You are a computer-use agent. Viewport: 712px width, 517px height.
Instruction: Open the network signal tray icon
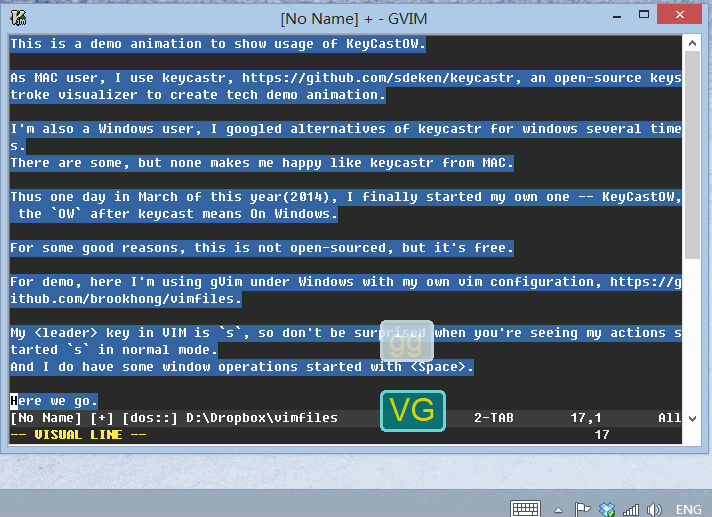click(631, 510)
